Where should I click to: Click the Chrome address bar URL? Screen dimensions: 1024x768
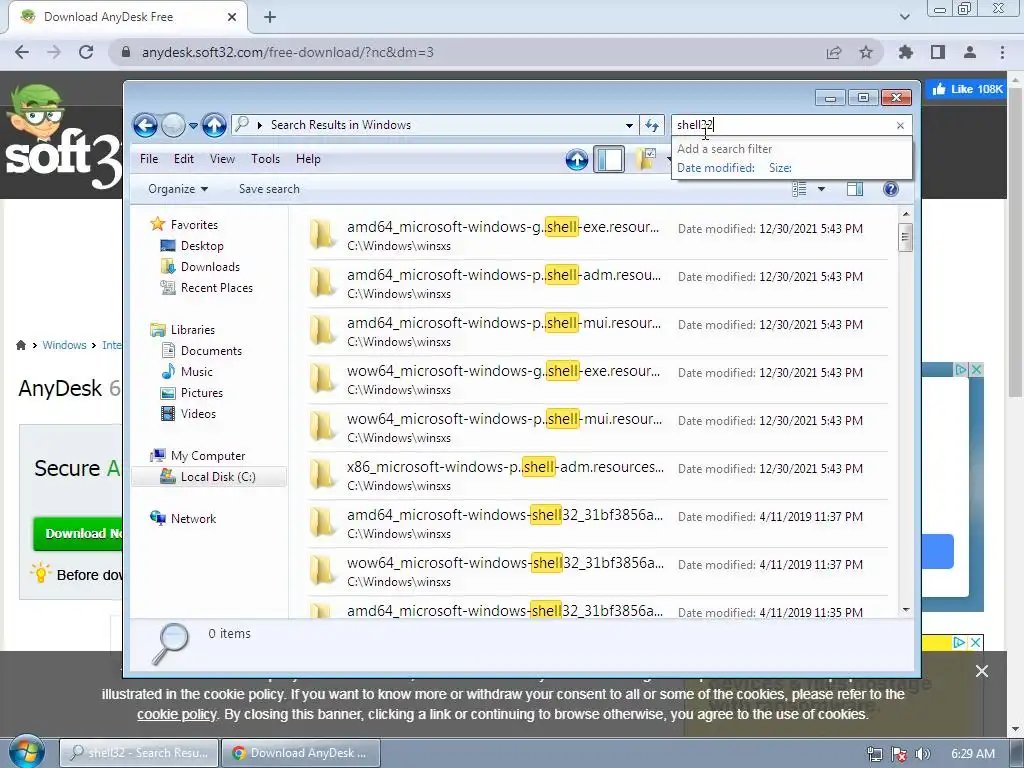pos(287,52)
